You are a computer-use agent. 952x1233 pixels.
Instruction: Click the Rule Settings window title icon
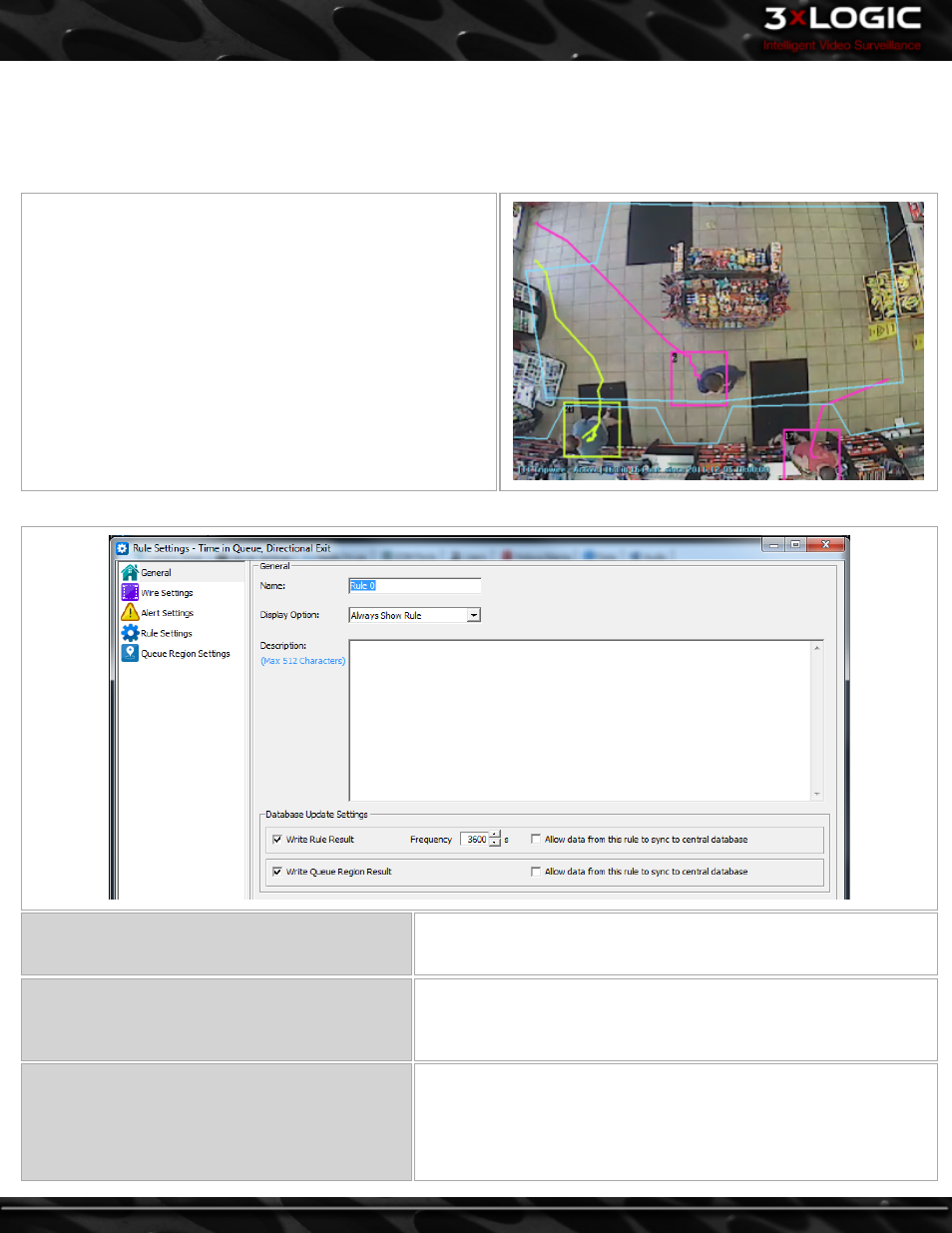[122, 548]
